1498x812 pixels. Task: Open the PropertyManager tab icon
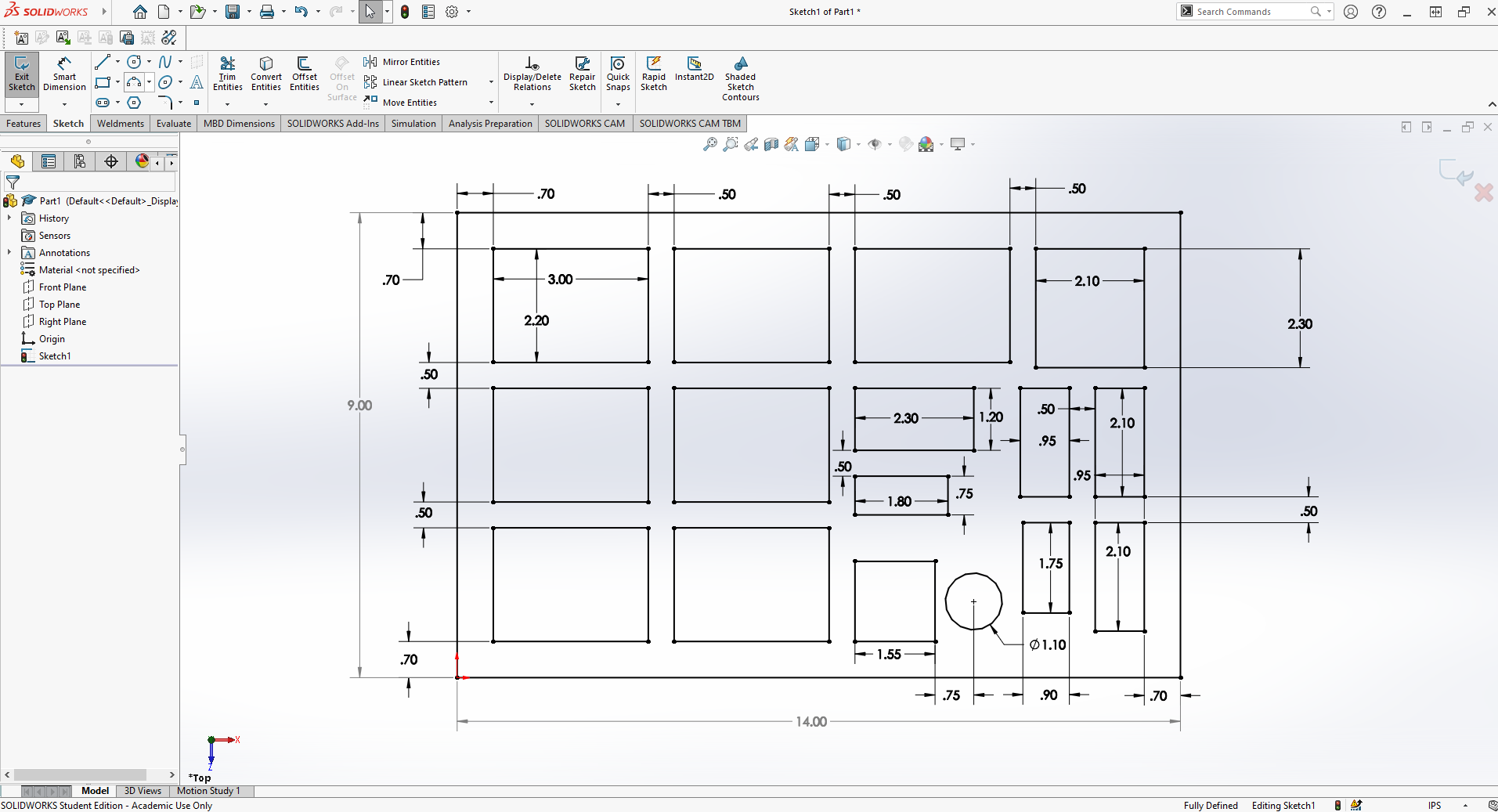click(49, 161)
